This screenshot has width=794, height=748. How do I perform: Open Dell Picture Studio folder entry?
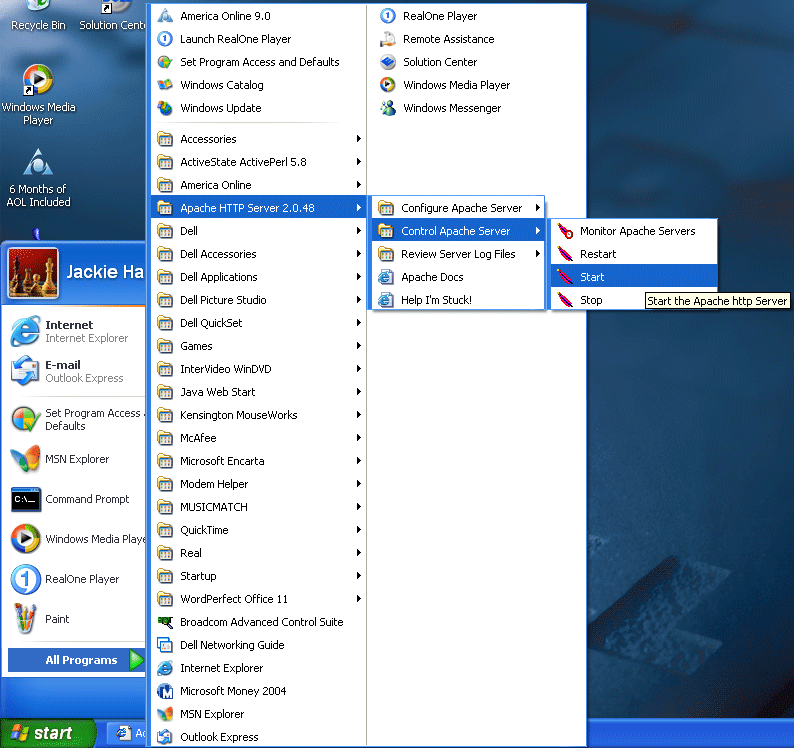click(259, 300)
